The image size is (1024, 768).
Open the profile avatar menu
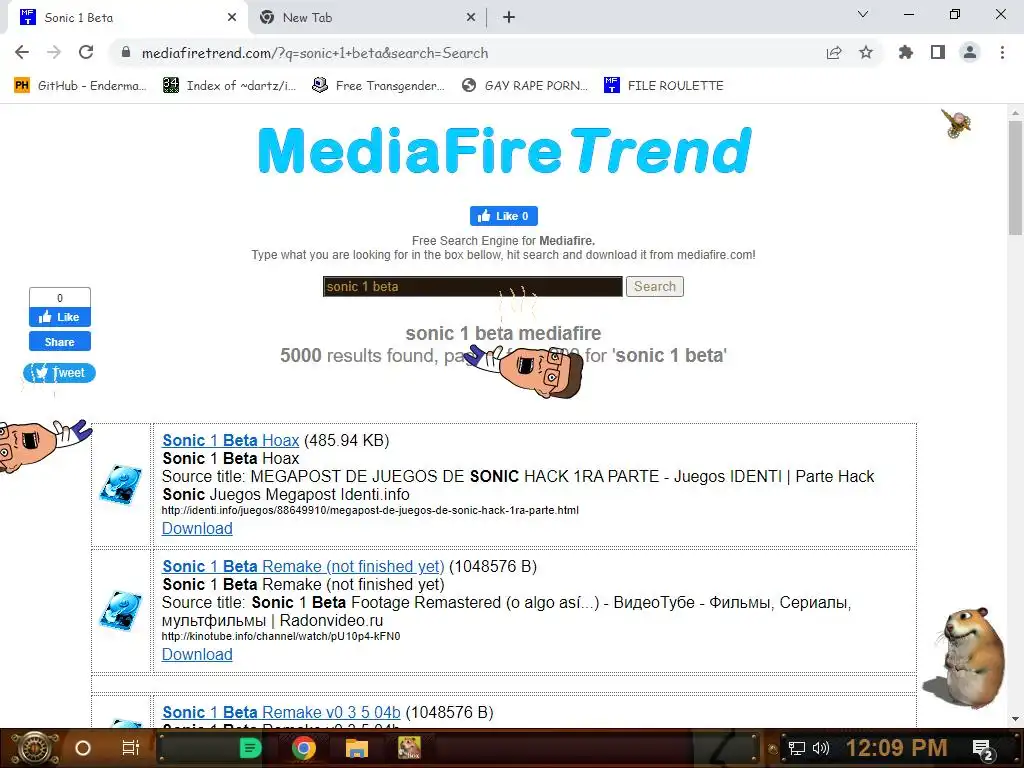970,52
